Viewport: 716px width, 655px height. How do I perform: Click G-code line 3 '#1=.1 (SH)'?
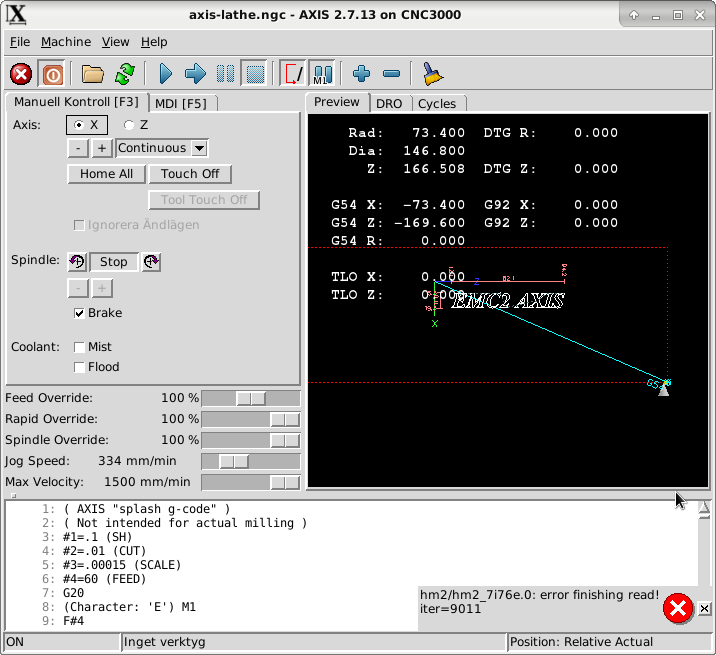98,537
